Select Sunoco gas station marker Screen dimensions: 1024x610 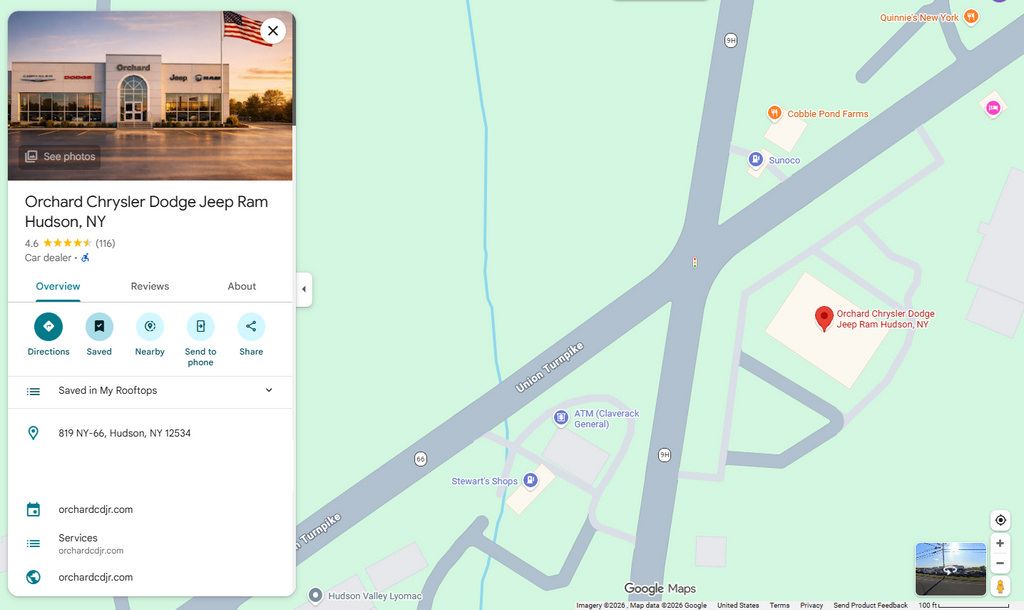pos(756,159)
